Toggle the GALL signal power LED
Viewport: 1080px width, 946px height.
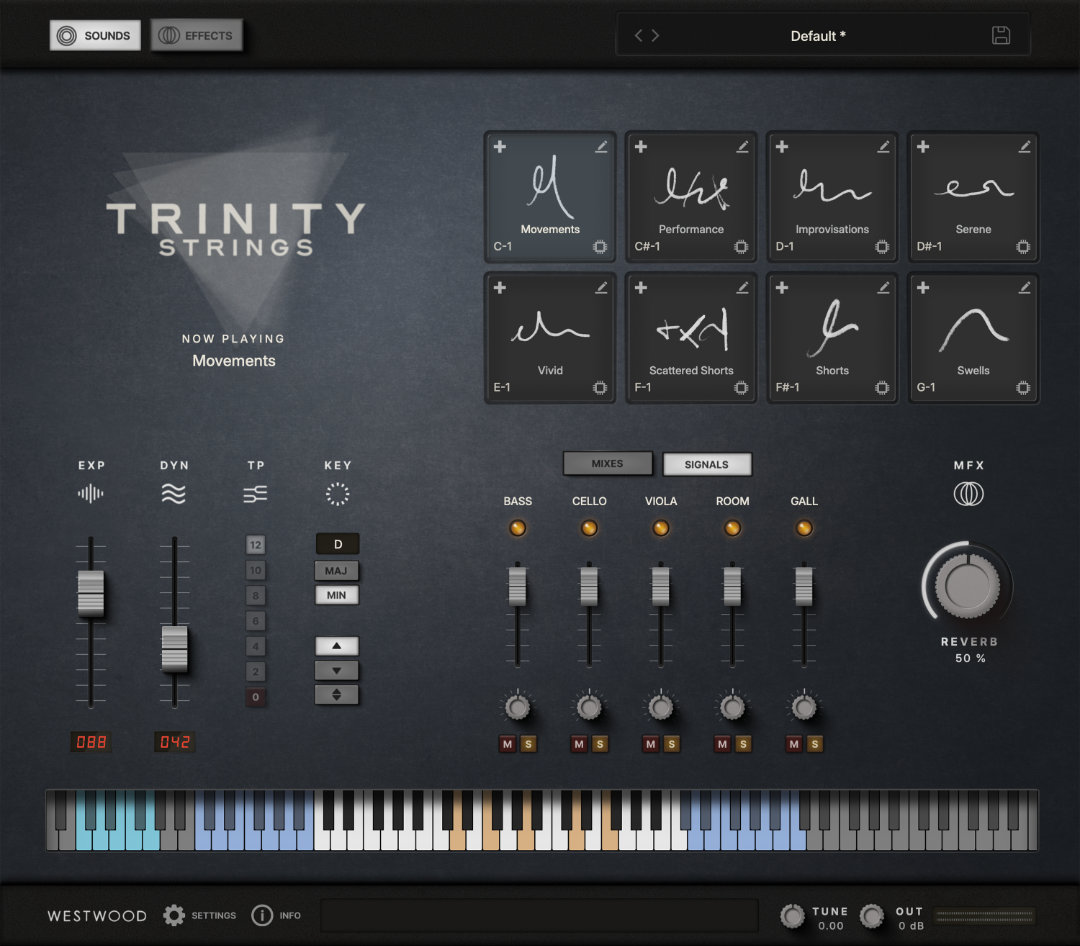[x=804, y=528]
